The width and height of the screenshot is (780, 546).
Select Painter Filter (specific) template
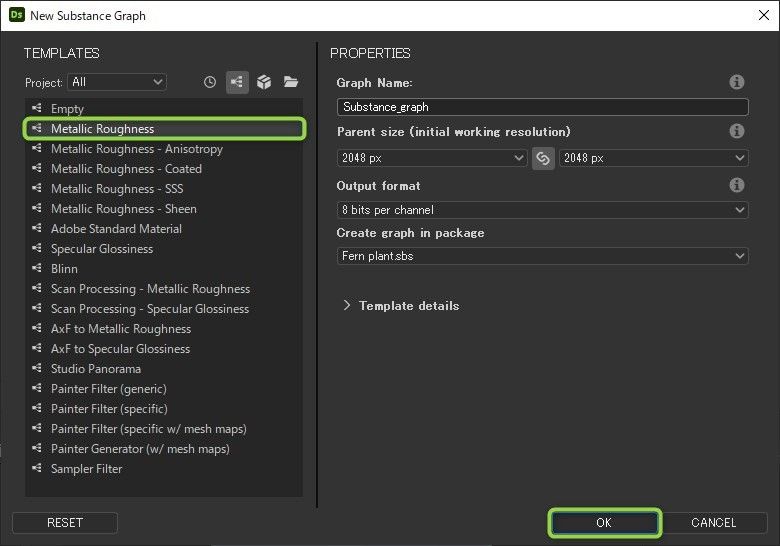coord(164,409)
